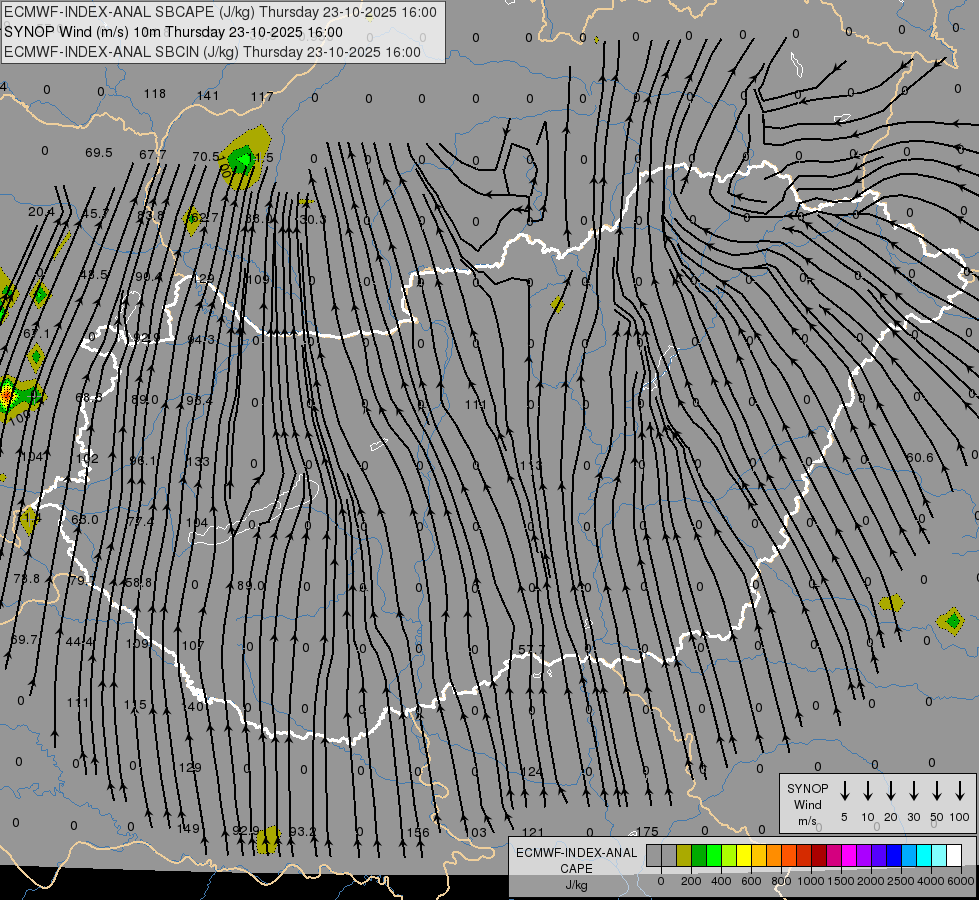The height and width of the screenshot is (900, 979).
Task: Click the 2500 tick label on CAPE legend
Action: pos(901,881)
